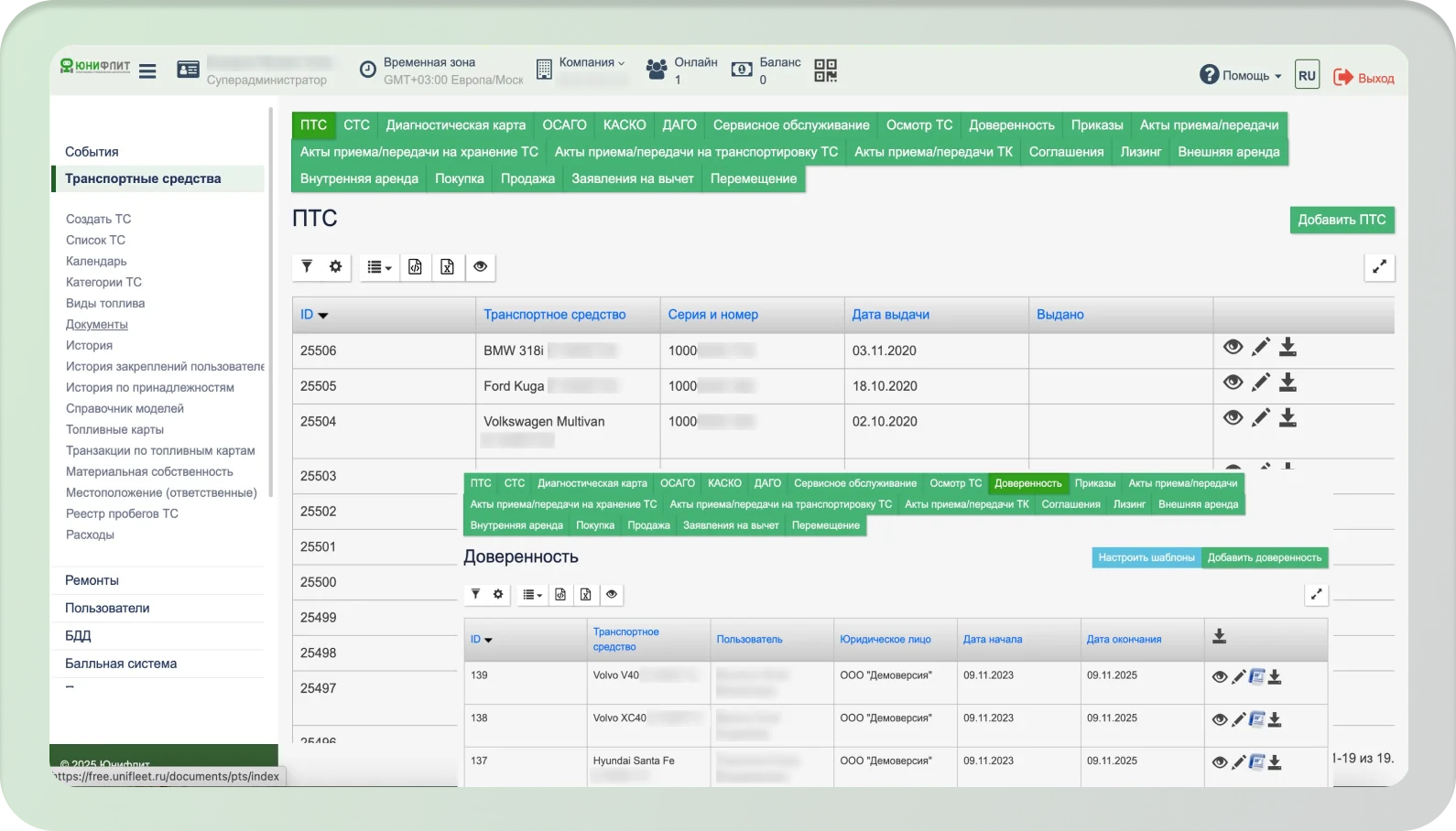1456x831 pixels.
Task: Open the Помощь dropdown menu
Action: point(1242,76)
